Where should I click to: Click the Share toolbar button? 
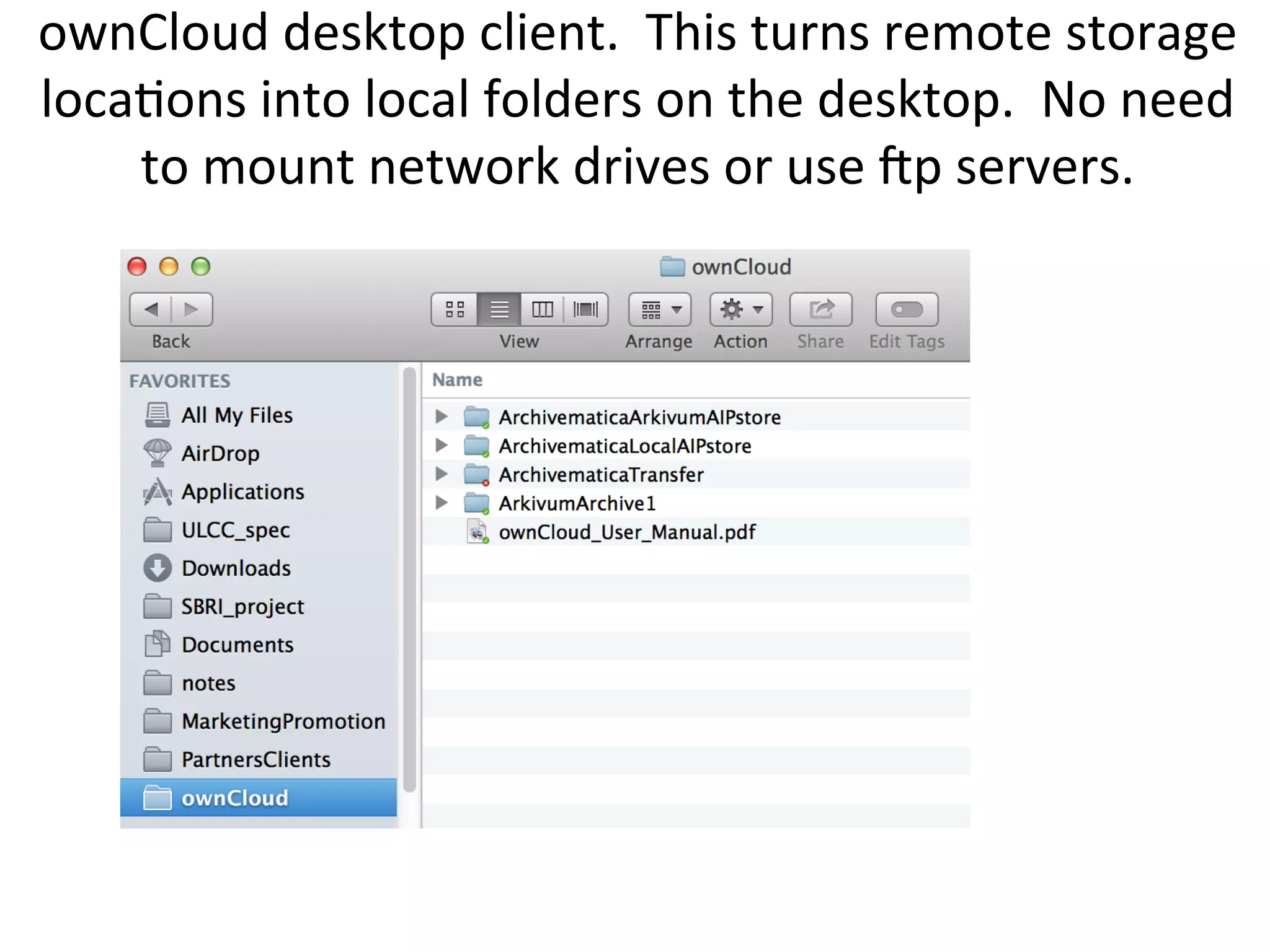point(821,309)
